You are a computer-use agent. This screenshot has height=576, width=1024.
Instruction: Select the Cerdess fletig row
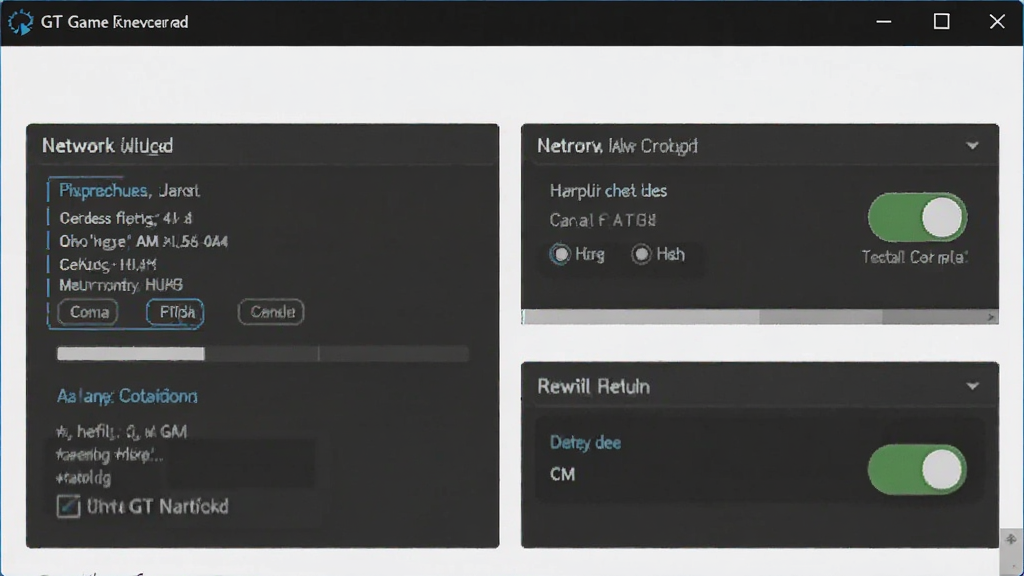[x=126, y=218]
